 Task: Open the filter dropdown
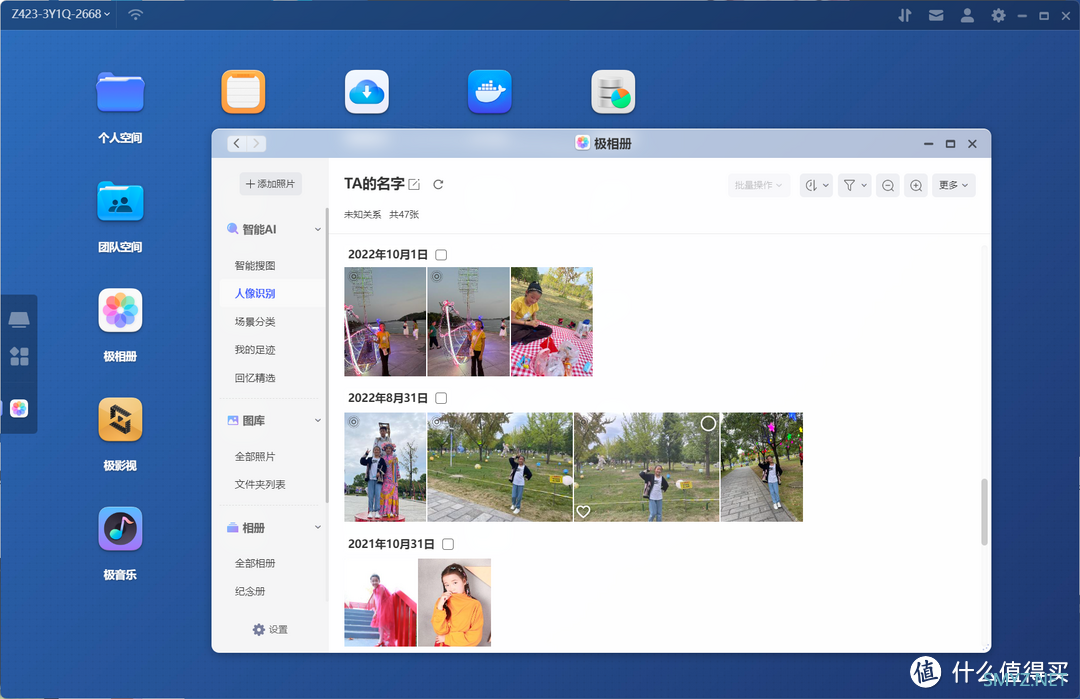pos(855,185)
